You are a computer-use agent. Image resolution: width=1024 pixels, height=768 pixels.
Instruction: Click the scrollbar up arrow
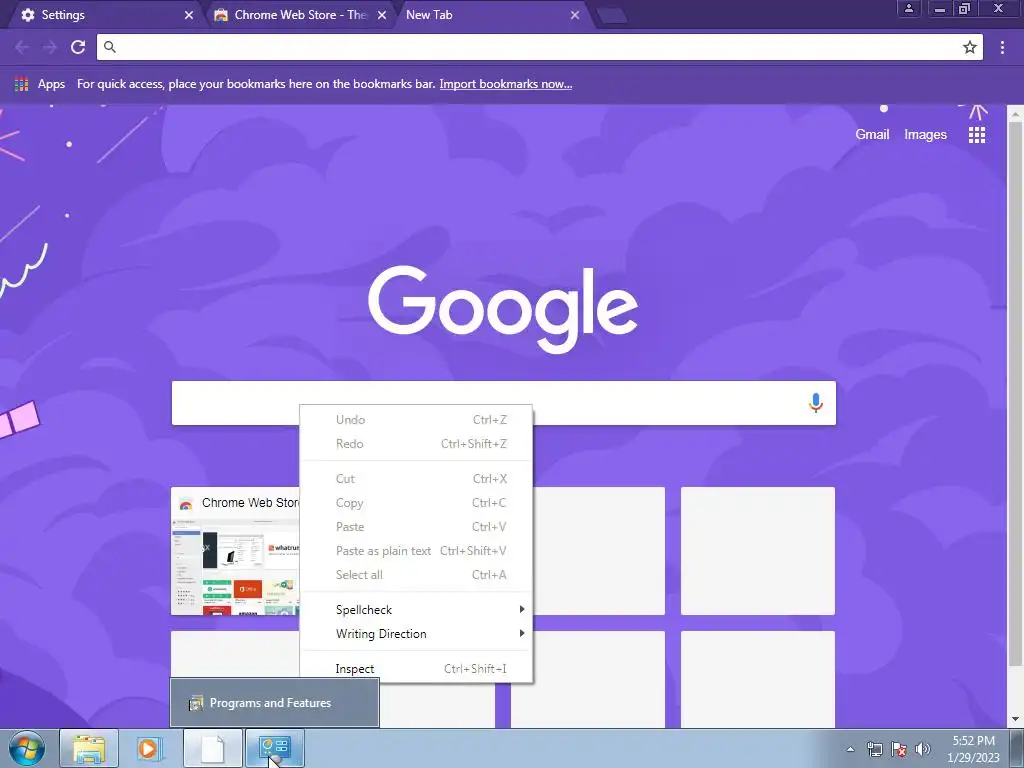tap(1016, 114)
